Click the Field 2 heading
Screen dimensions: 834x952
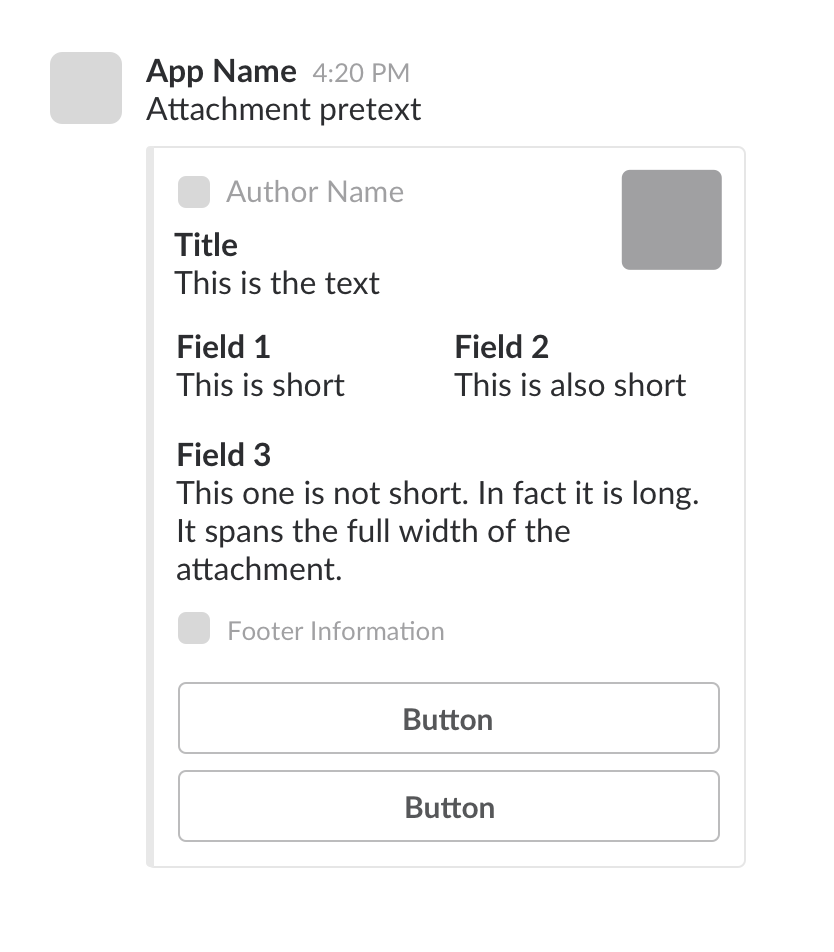[501, 346]
